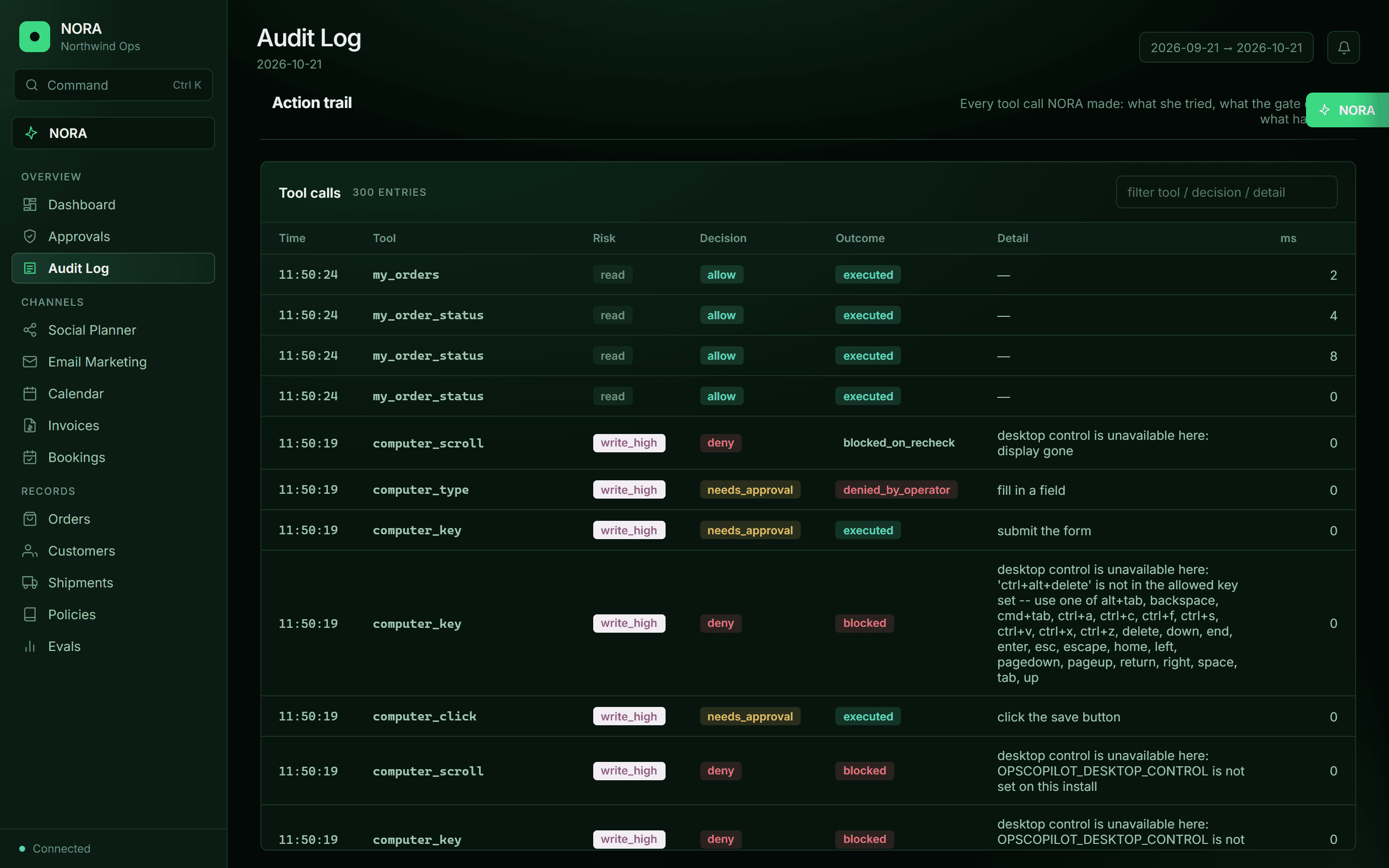Open the date range 2026-09-21 → 2026-10-21
Image resolution: width=1389 pixels, height=868 pixels.
coord(1226,48)
